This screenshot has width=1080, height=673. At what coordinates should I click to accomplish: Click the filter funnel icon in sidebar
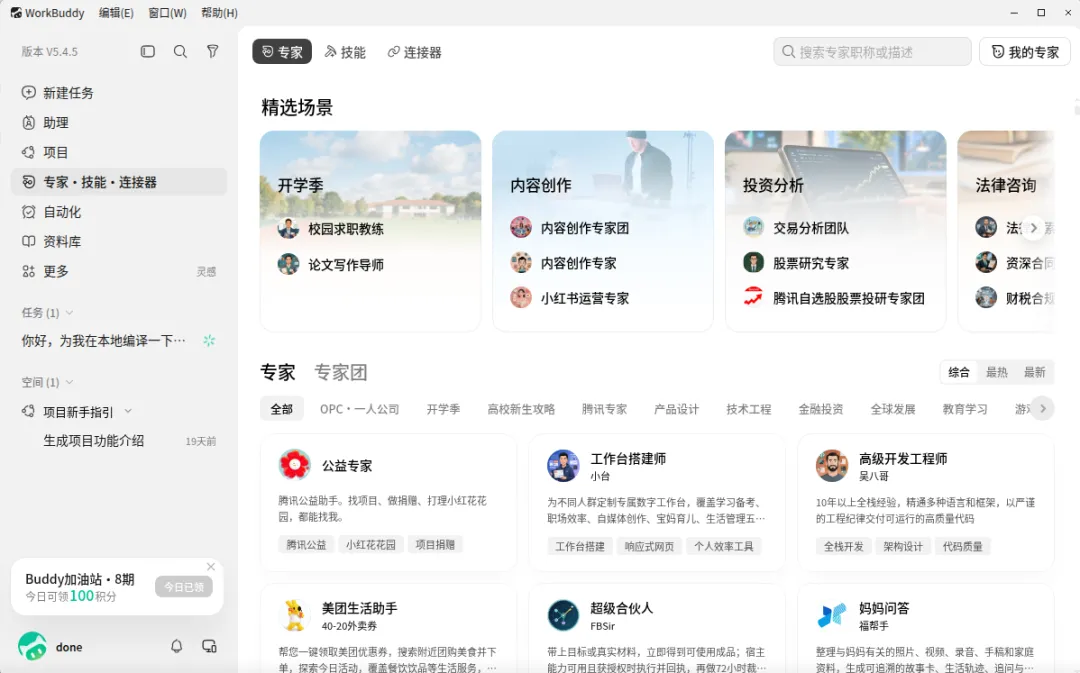(x=213, y=52)
